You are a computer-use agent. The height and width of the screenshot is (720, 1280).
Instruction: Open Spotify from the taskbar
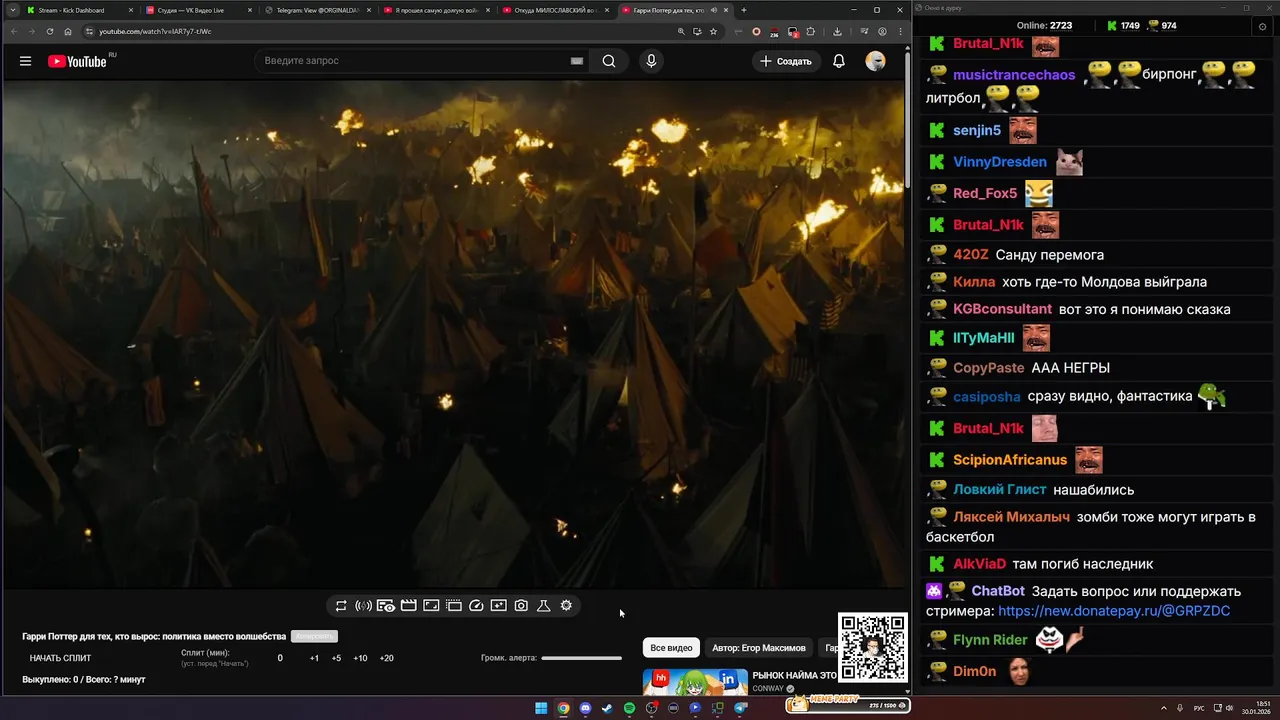[629, 708]
